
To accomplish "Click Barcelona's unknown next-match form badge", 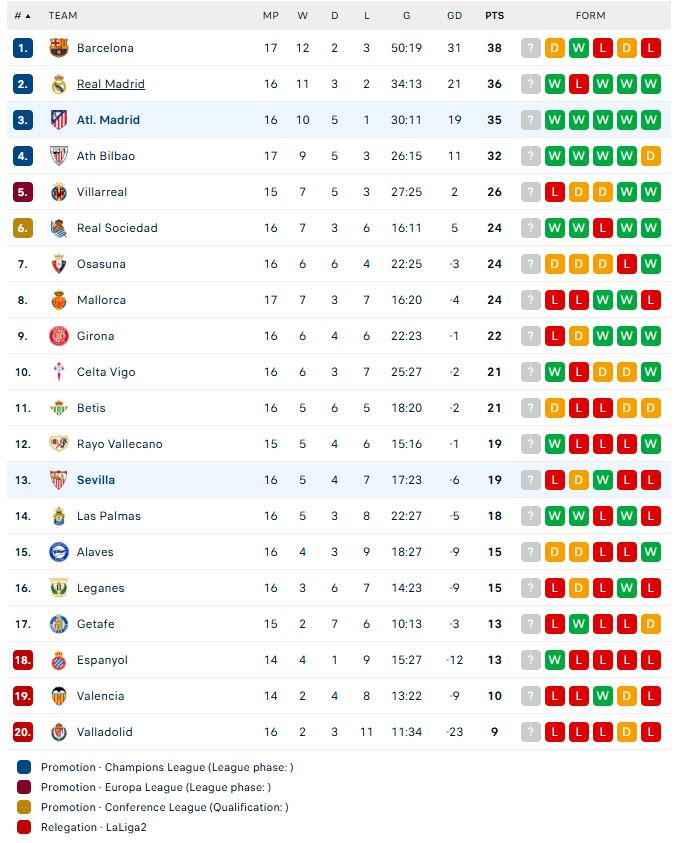I will [531, 48].
